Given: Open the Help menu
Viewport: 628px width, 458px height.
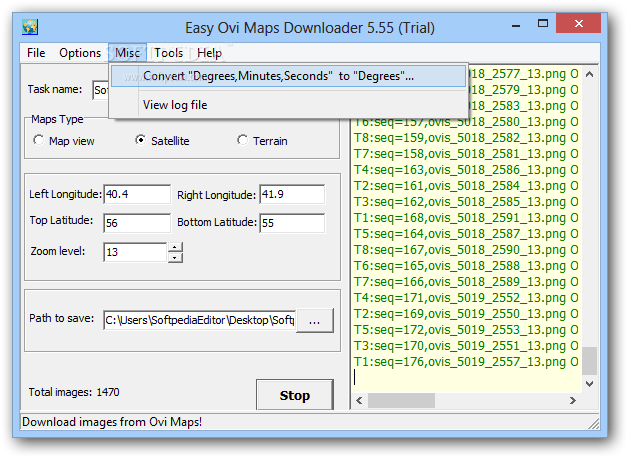Looking at the screenshot, I should (x=209, y=53).
